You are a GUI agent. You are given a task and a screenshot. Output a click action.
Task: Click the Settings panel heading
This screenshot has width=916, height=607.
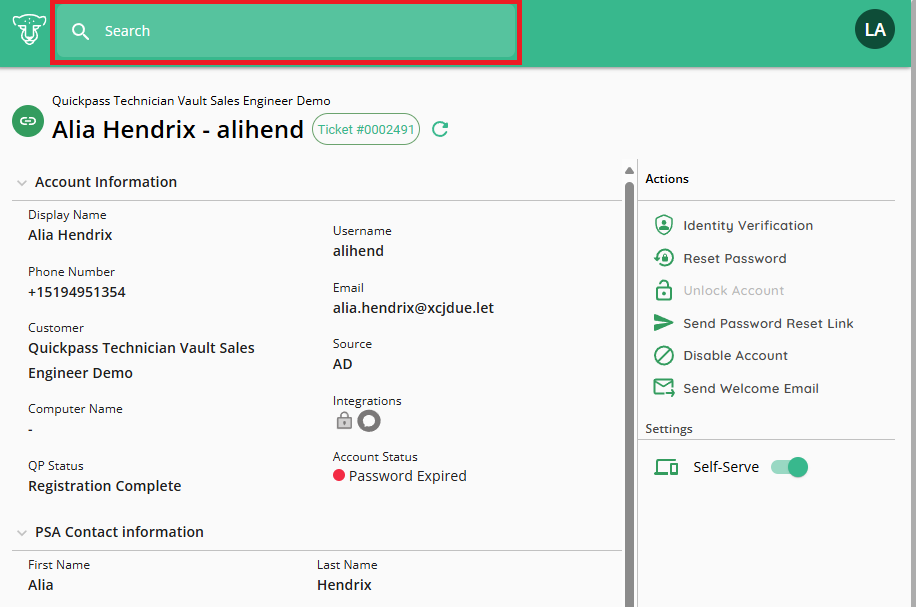(x=668, y=429)
